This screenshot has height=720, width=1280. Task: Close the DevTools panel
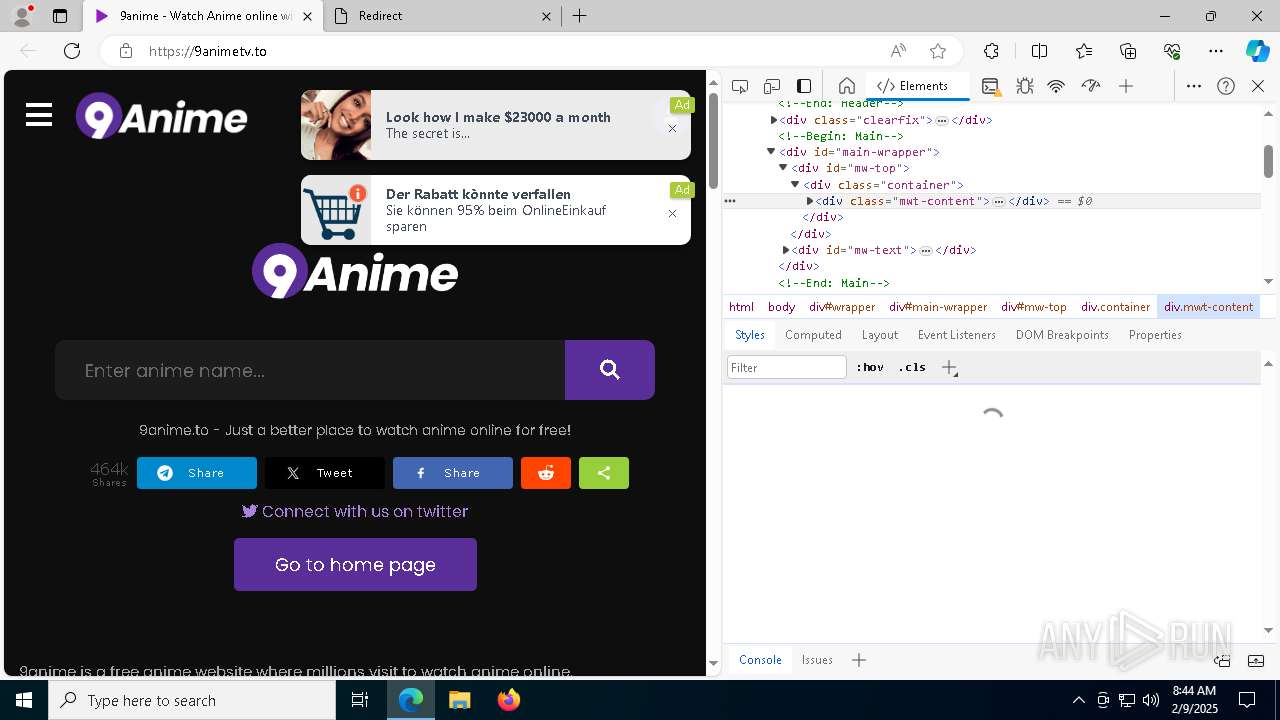click(x=1258, y=86)
